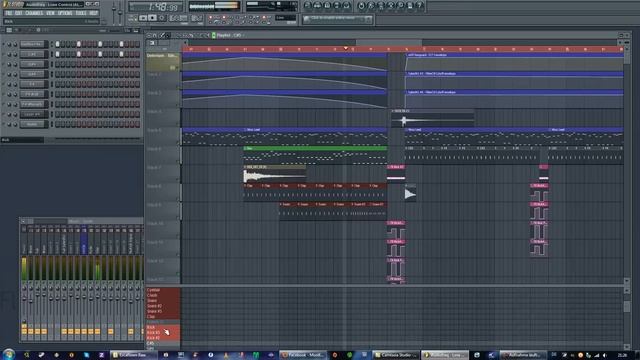Hit the transport Stop button
This screenshot has height=360, width=640.
152,18
